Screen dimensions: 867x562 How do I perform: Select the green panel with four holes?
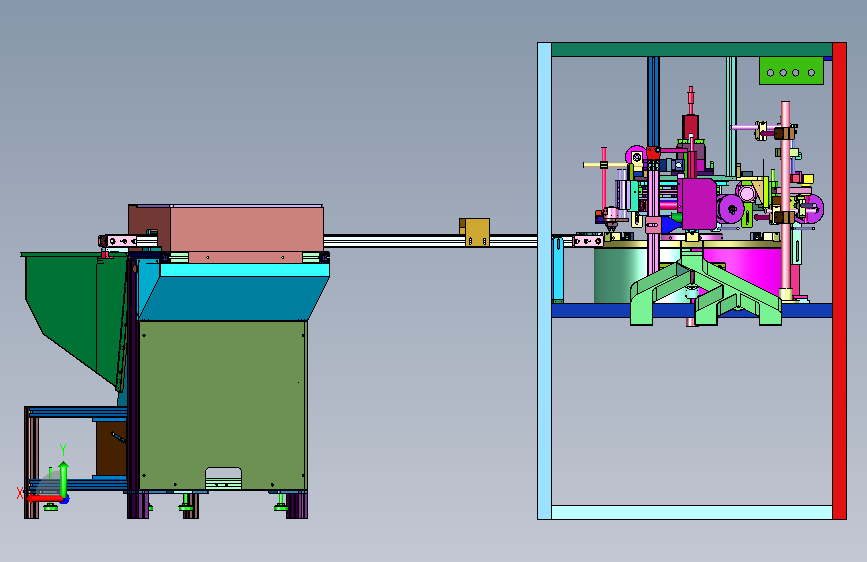click(791, 71)
